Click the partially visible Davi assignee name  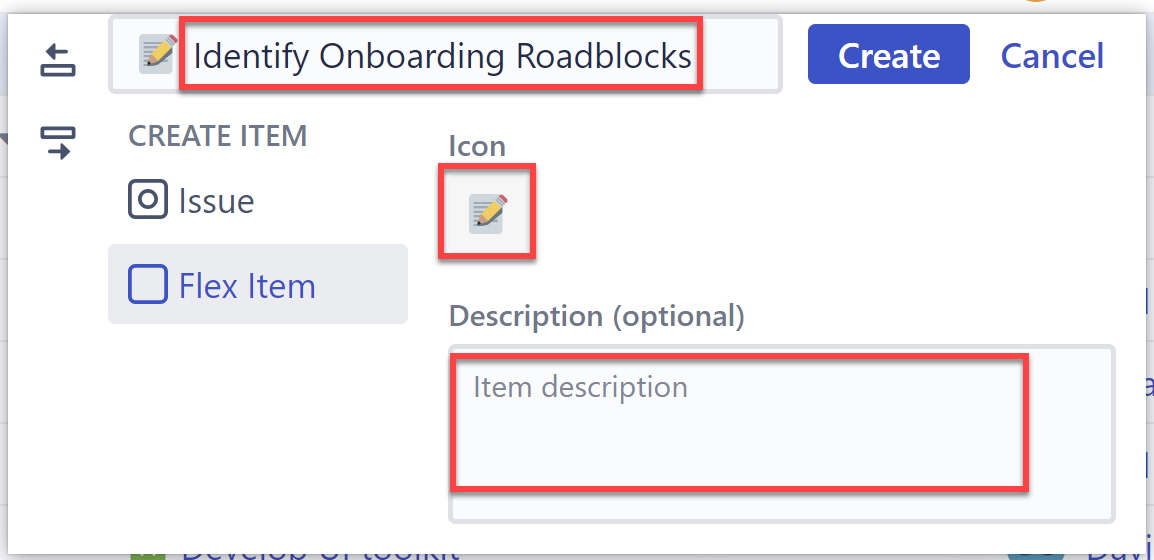1118,553
